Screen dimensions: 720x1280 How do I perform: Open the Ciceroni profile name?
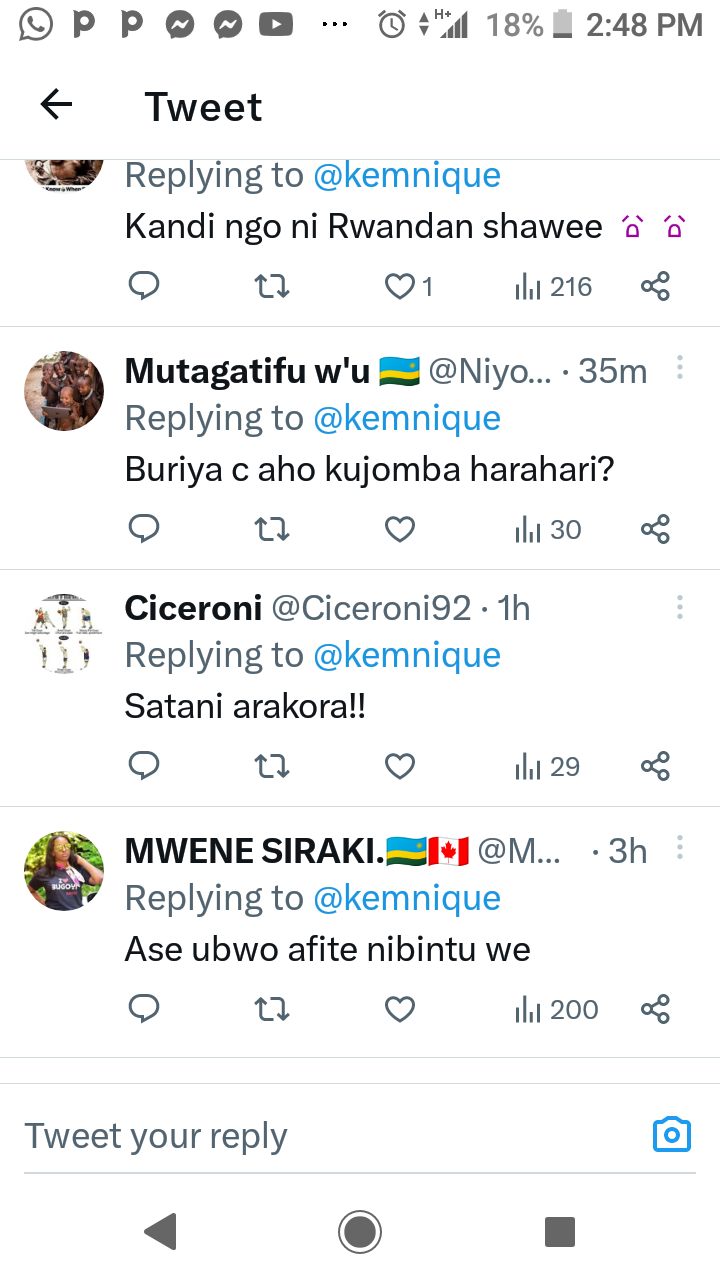tap(193, 608)
